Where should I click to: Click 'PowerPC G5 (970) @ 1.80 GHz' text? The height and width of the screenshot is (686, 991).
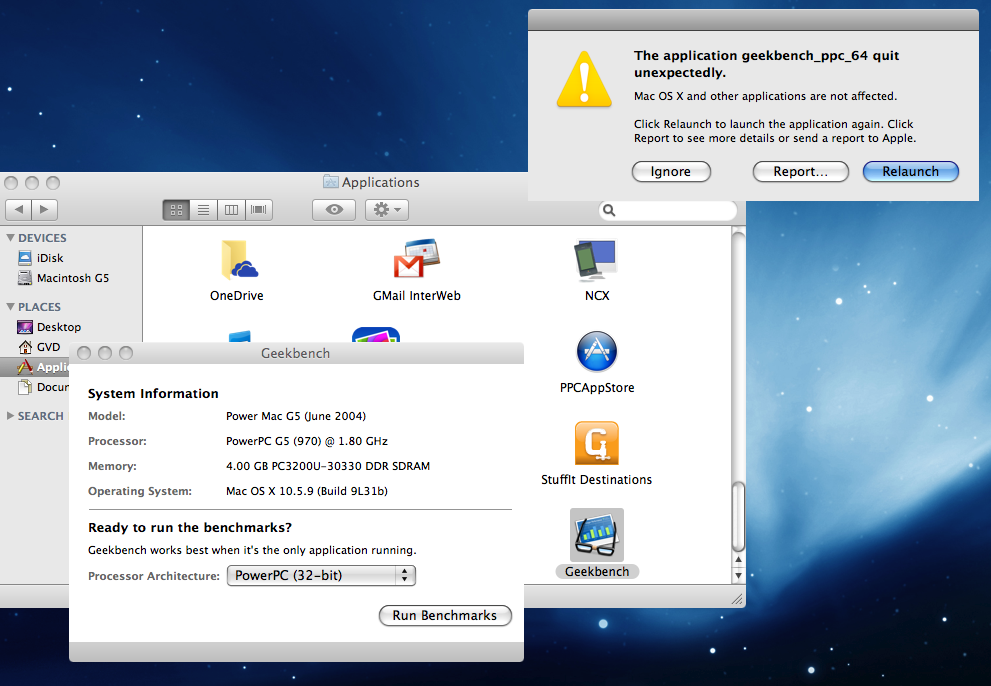tap(307, 441)
